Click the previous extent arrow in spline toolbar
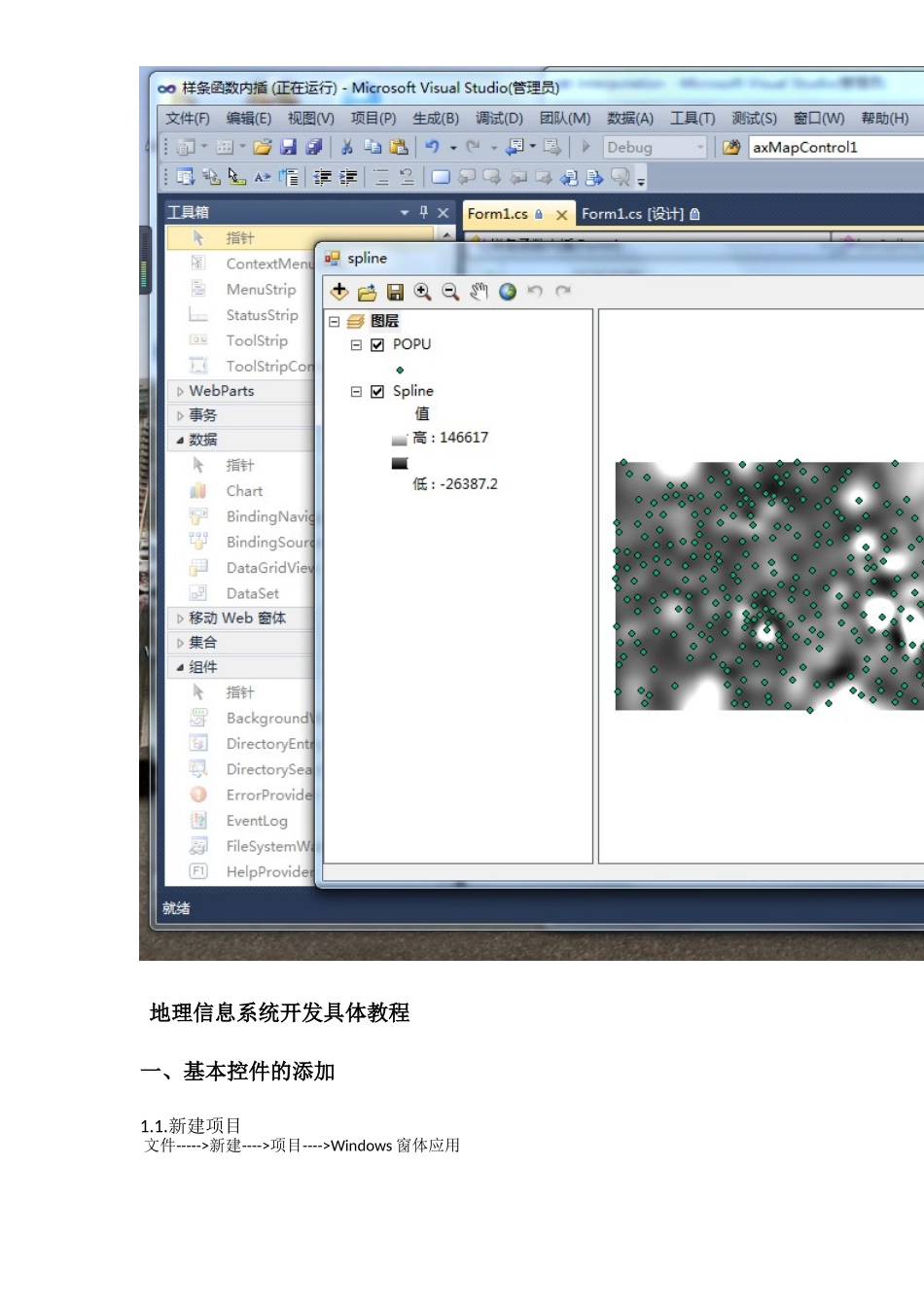The image size is (924, 1307). pos(535,291)
